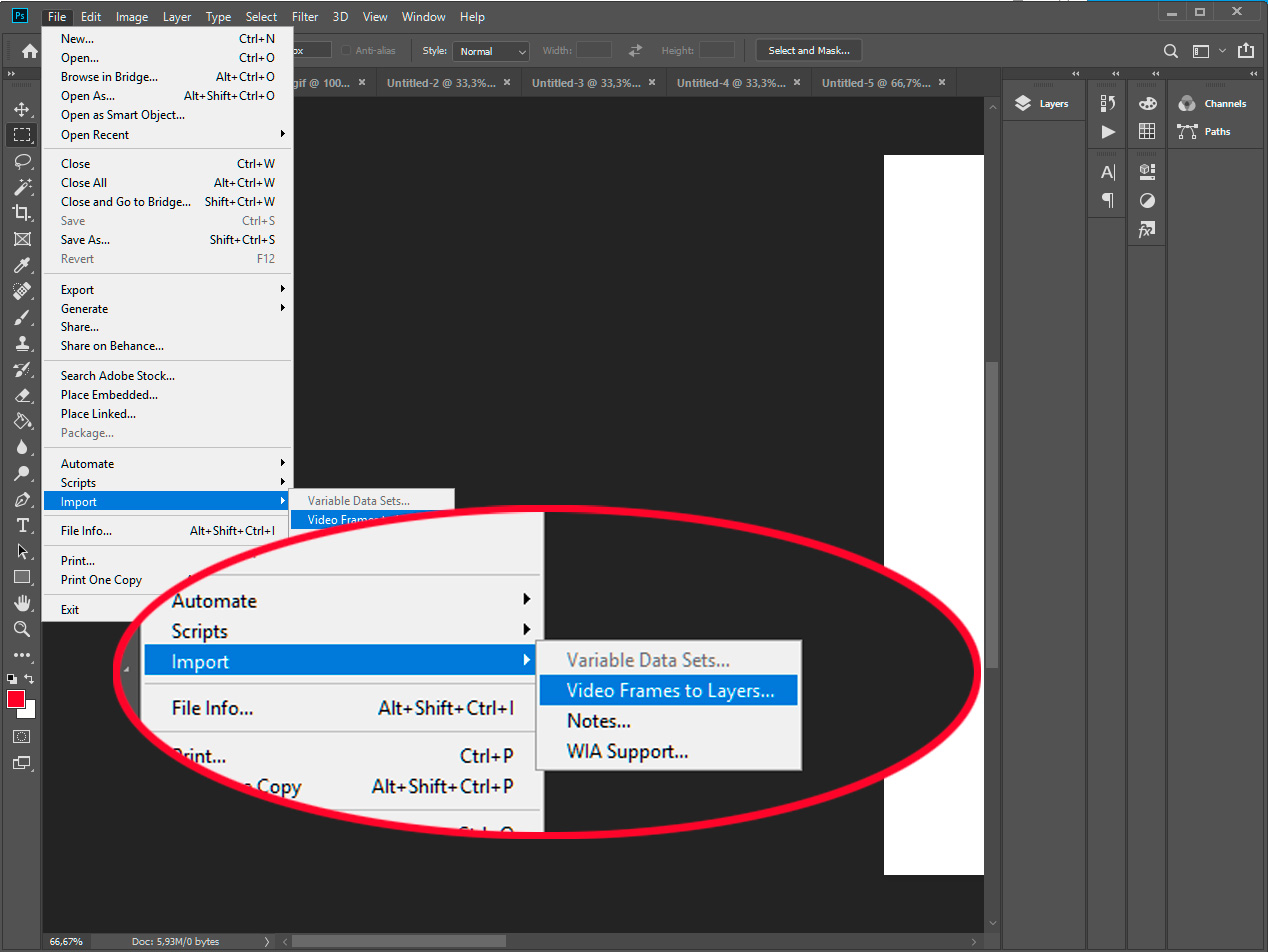Activate the Crop tool
This screenshot has width=1268, height=952.
pos(22,212)
